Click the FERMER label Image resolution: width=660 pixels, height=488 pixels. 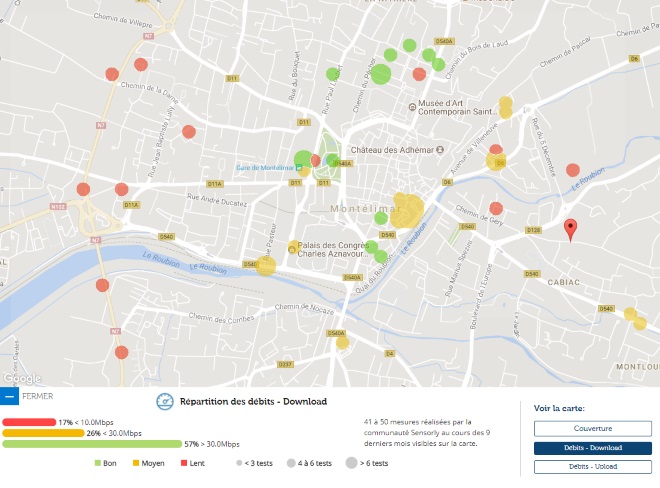click(37, 396)
